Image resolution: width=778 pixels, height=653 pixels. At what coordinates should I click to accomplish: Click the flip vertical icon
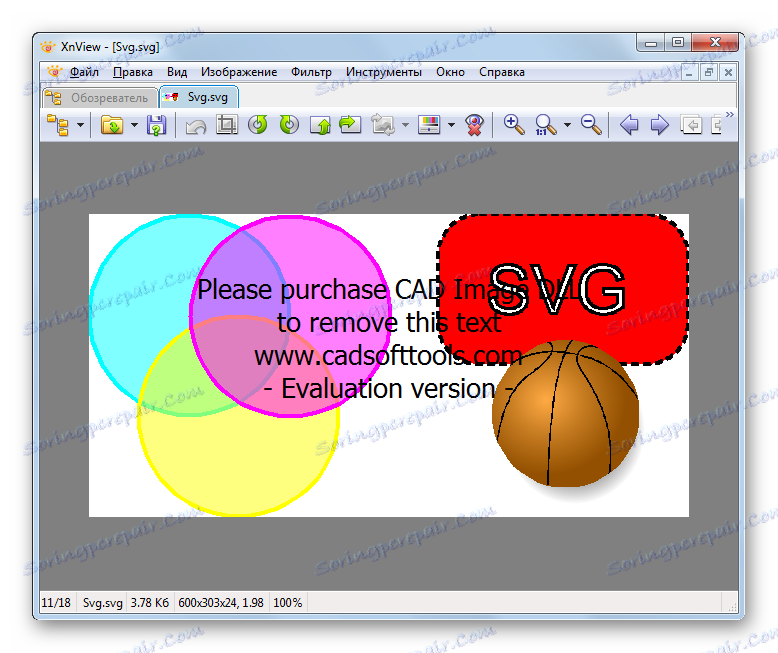[x=320, y=125]
